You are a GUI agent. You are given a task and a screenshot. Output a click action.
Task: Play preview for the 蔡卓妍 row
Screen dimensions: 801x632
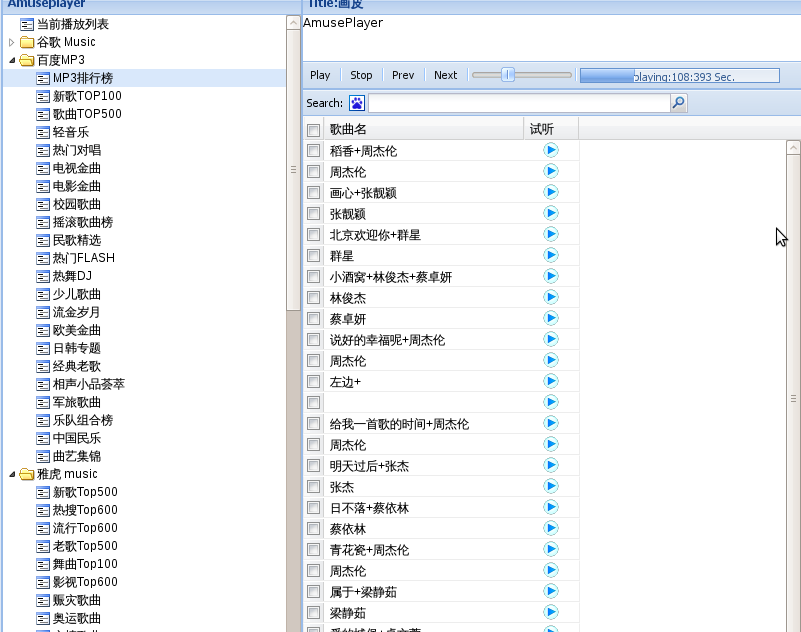551,318
